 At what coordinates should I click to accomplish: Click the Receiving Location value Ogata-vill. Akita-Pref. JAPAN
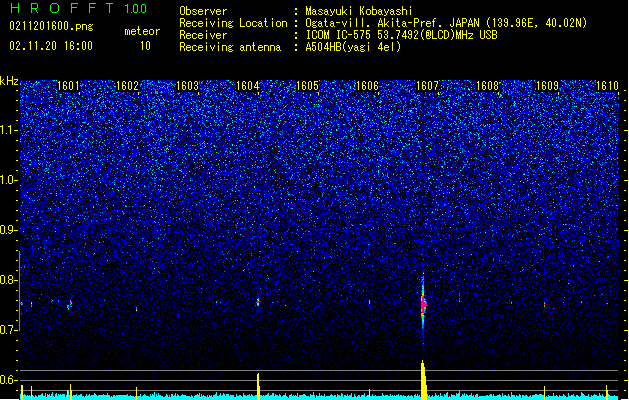(446, 23)
